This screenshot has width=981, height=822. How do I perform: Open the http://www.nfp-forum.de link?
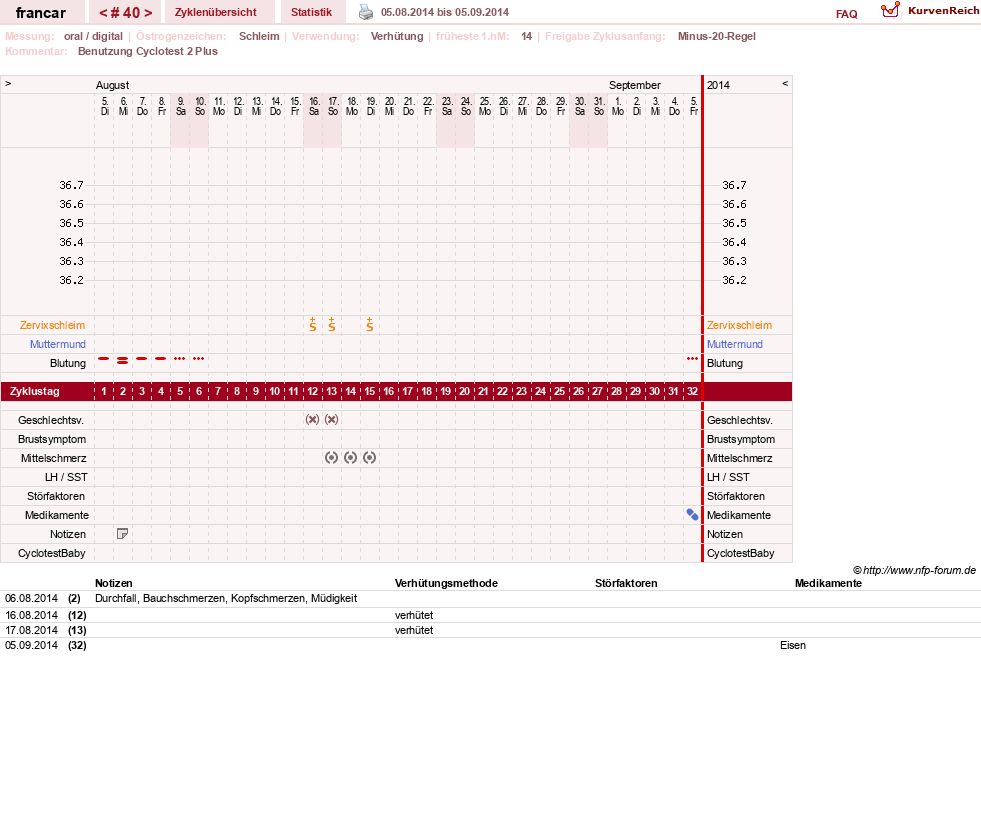click(x=919, y=570)
